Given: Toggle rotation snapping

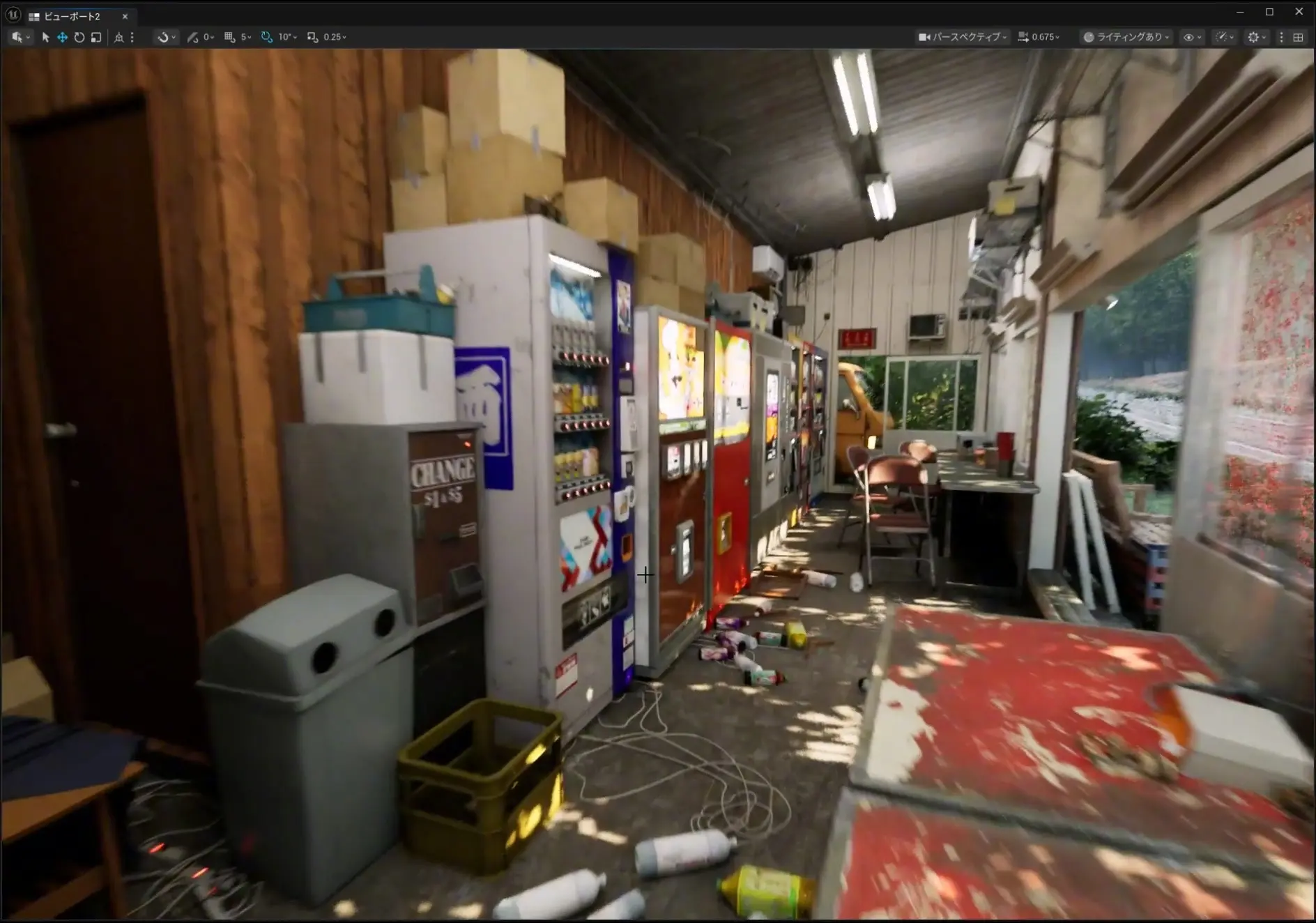Looking at the screenshot, I should [267, 37].
